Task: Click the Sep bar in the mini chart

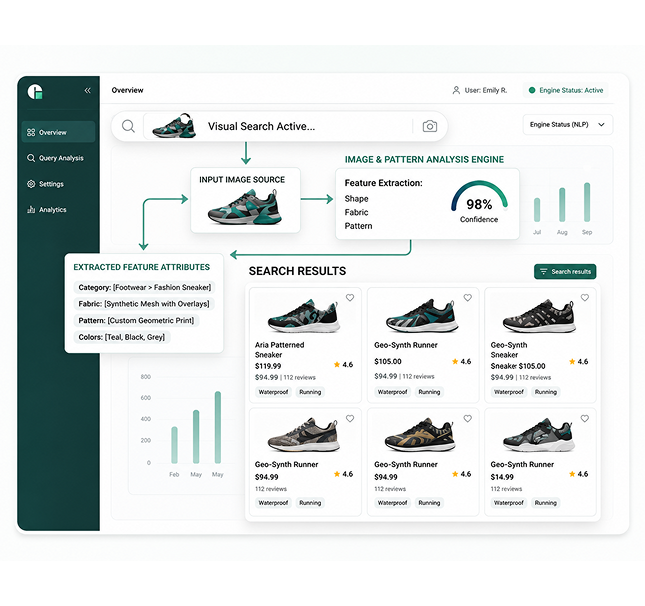Action: [587, 202]
